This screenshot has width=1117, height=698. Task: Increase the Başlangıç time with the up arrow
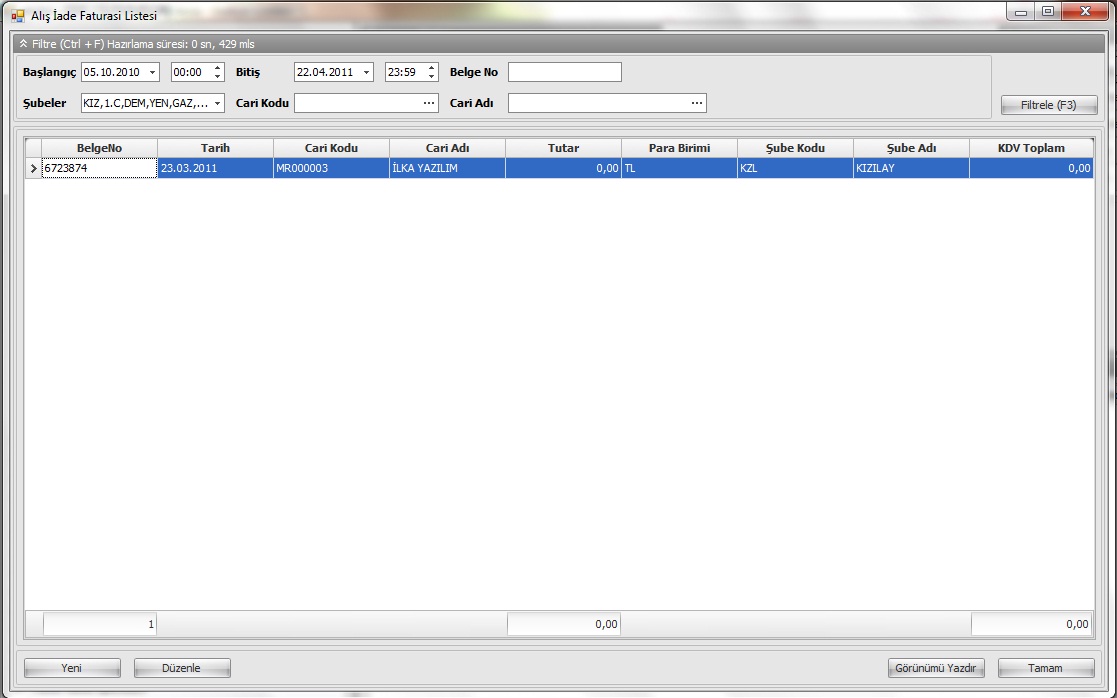[x=217, y=68]
